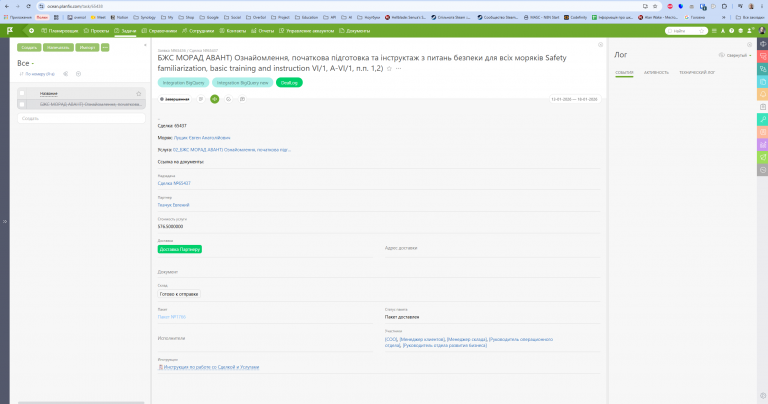Open the Завершенная status dropdown
768x404 pixels.
174,99
